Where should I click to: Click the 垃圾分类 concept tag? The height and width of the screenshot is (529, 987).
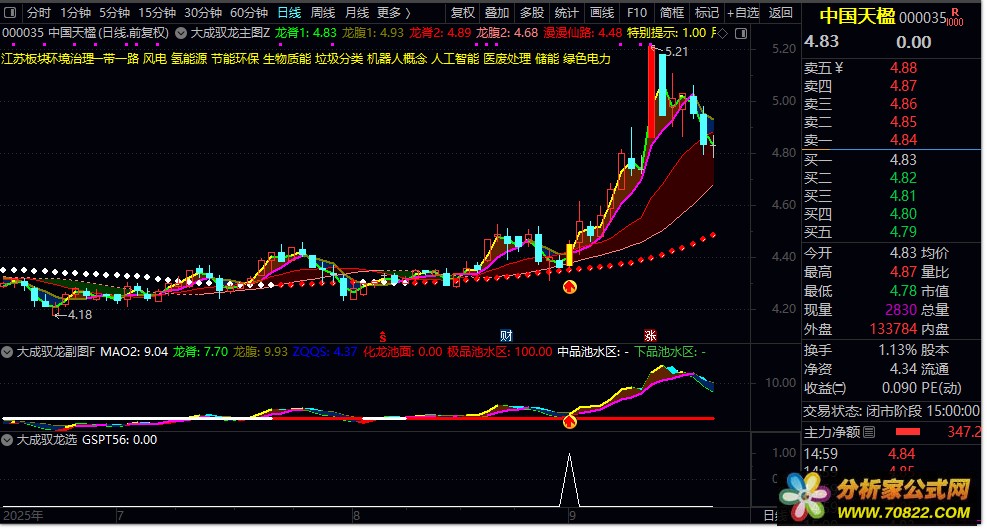pyautogui.click(x=339, y=59)
